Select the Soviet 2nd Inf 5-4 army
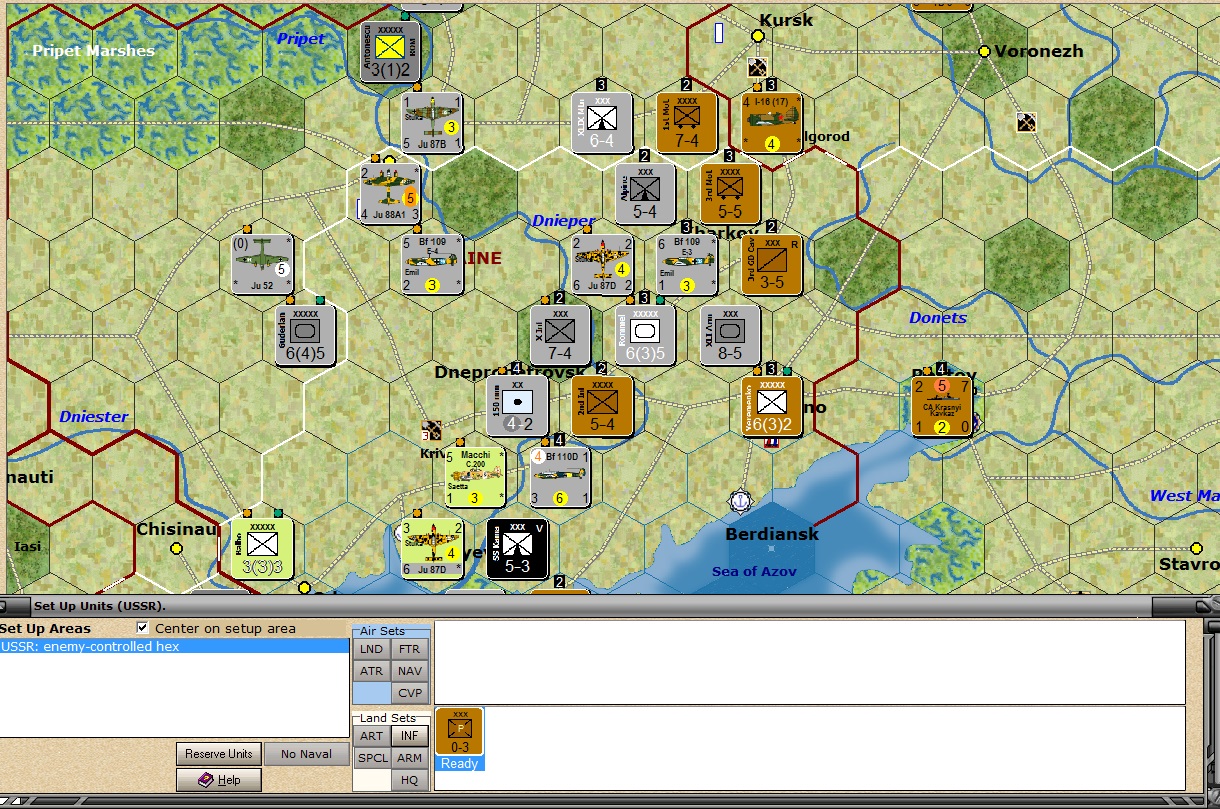1220x809 pixels. pyautogui.click(x=603, y=406)
